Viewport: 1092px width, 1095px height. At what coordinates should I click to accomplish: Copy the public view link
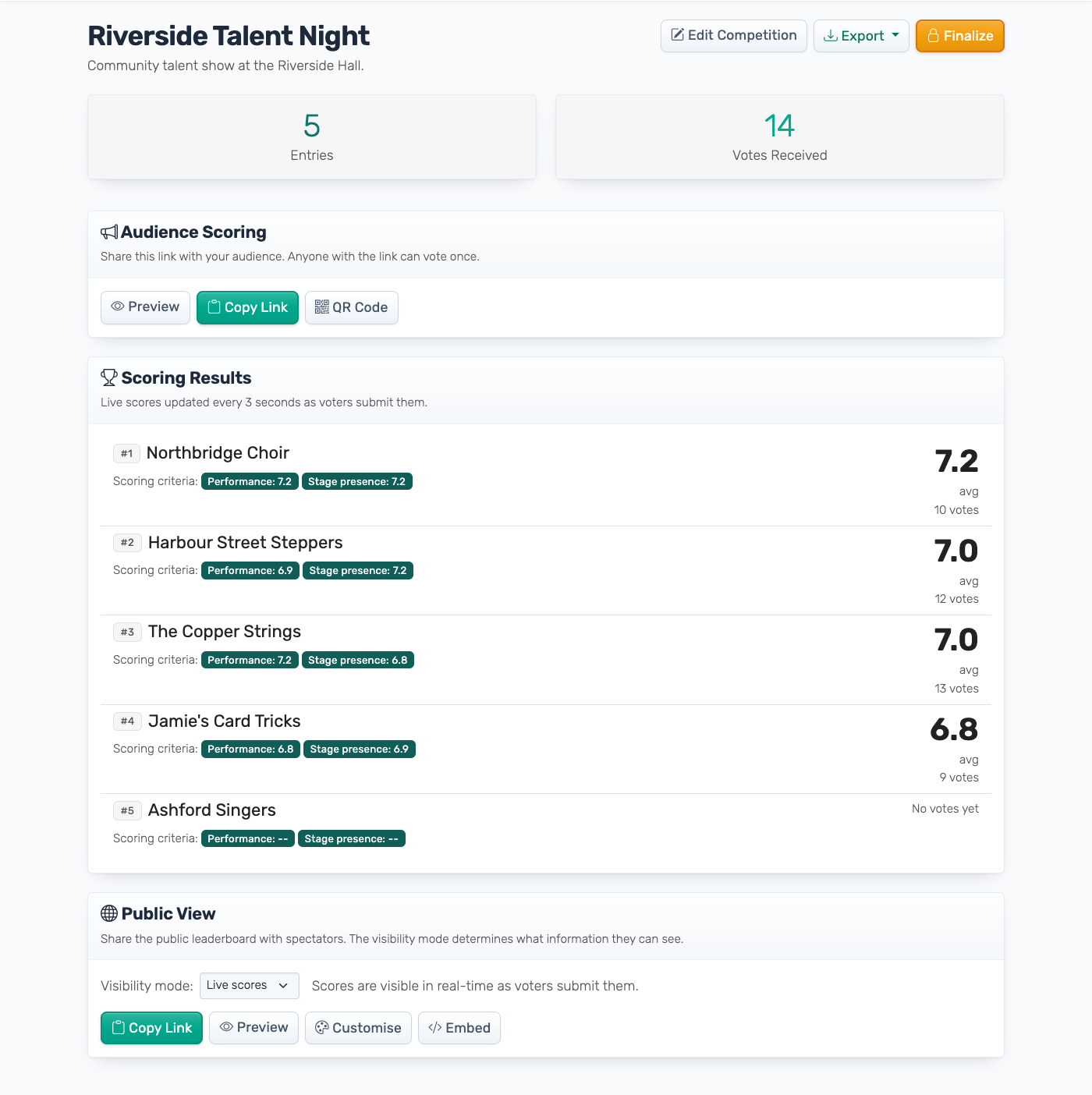[151, 1028]
